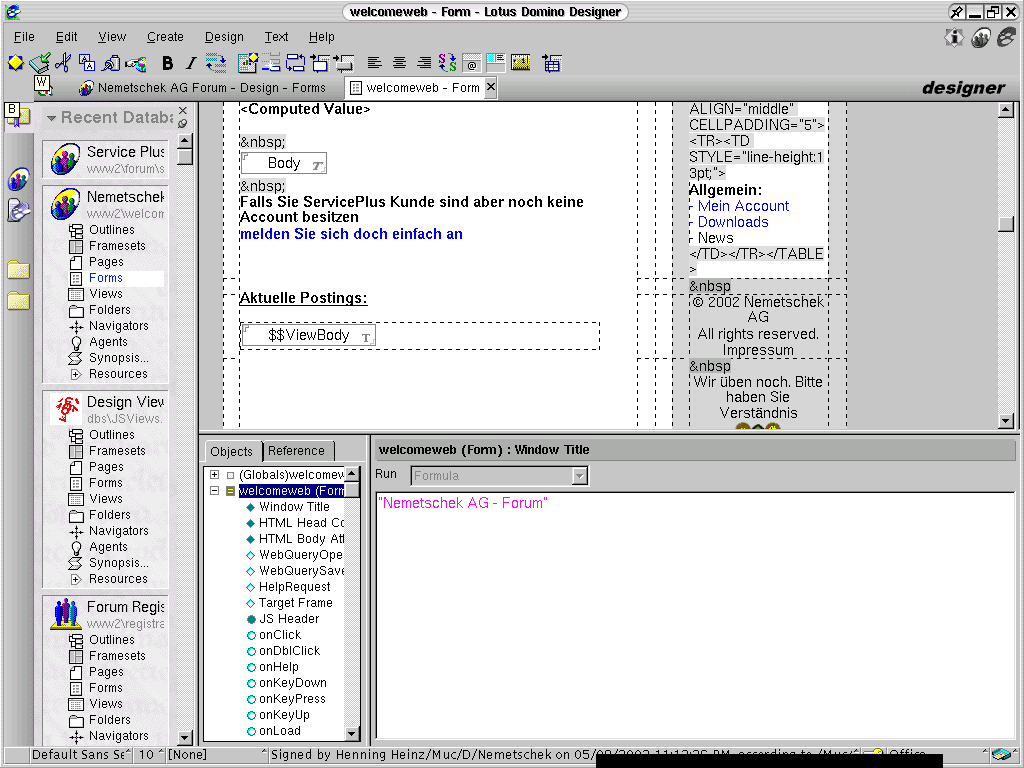The width and height of the screenshot is (1024, 768).
Task: Open the Text menu
Action: (276, 37)
